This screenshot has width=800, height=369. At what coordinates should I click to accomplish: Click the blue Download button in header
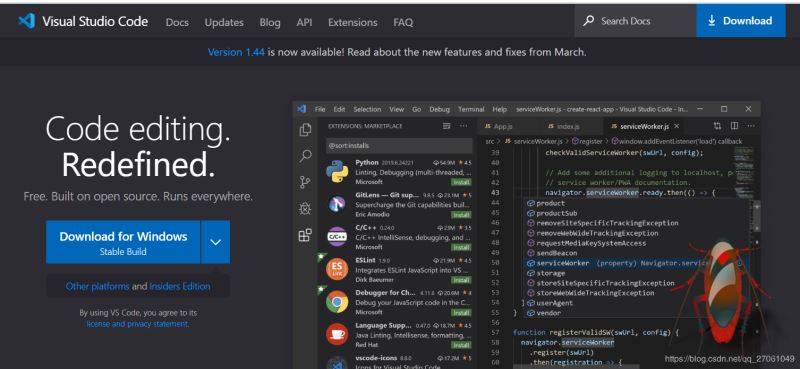(741, 21)
